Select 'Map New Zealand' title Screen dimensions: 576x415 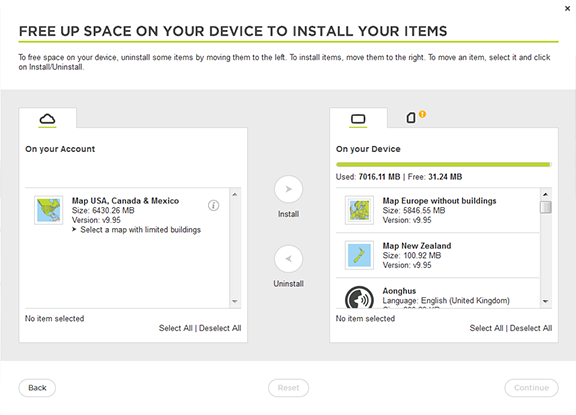click(417, 246)
